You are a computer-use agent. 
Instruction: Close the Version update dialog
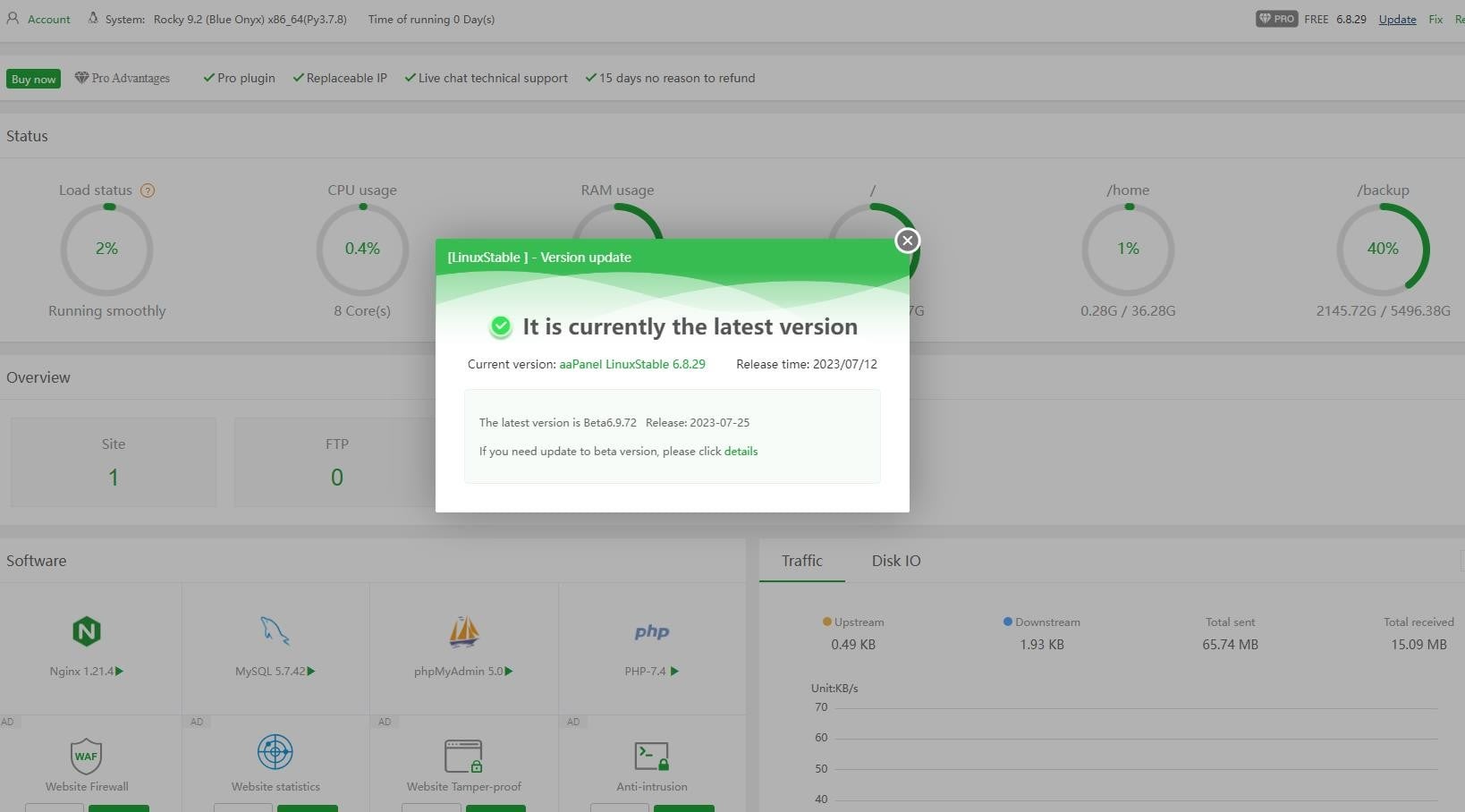907,241
